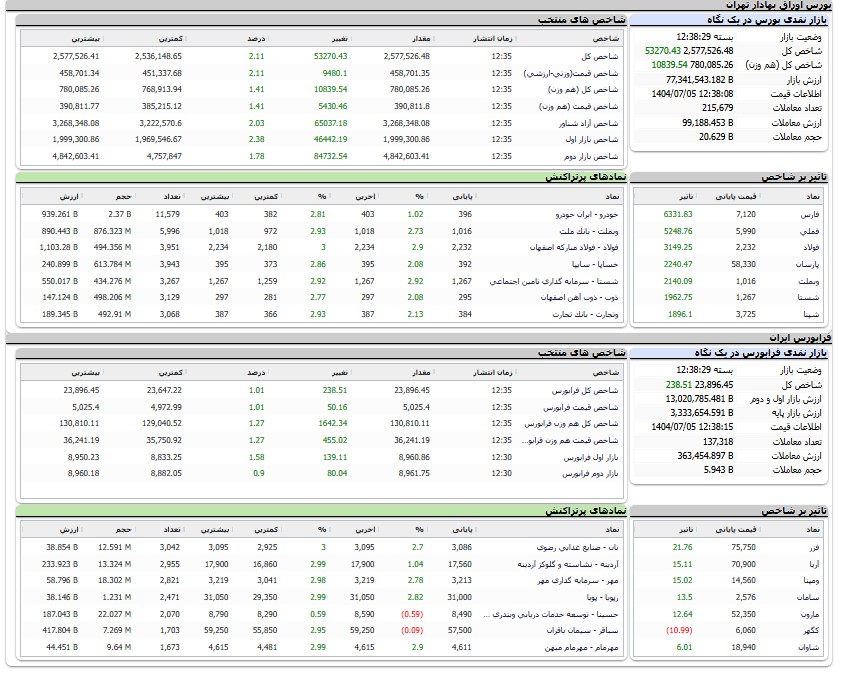Click شاخص قیمت (هم وزن) index row
Image resolution: width=844 pixels, height=679 pixels.
[x=322, y=106]
